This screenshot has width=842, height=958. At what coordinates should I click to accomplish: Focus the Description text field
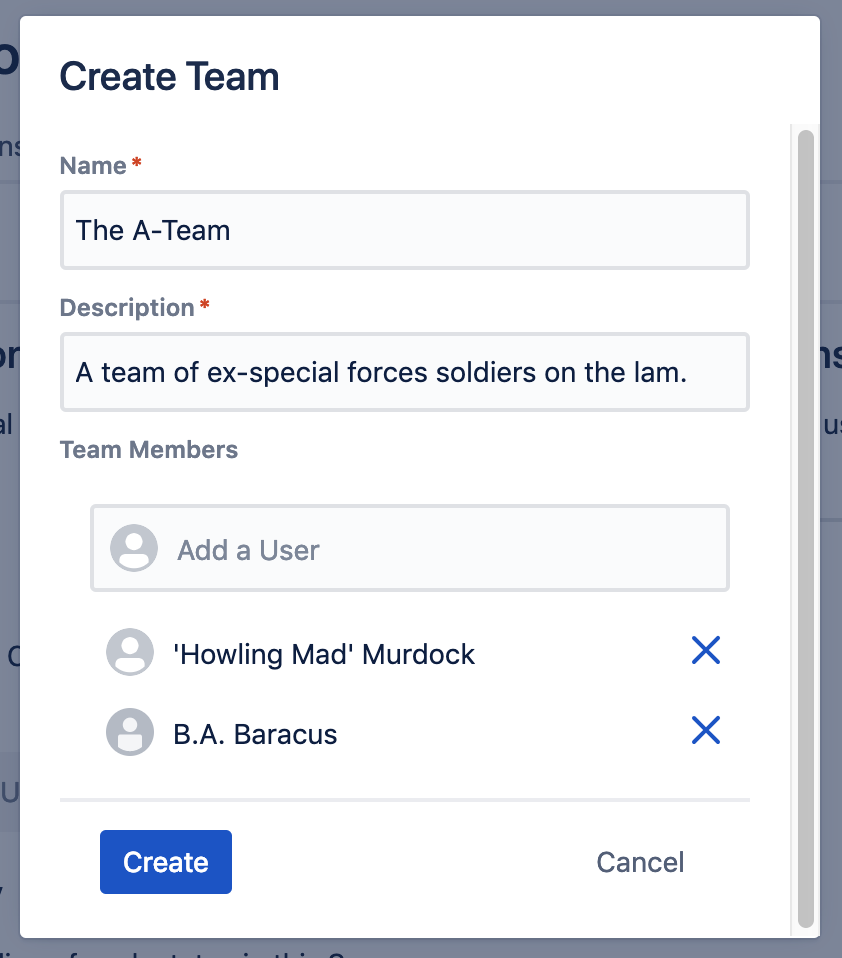pyautogui.click(x=404, y=373)
